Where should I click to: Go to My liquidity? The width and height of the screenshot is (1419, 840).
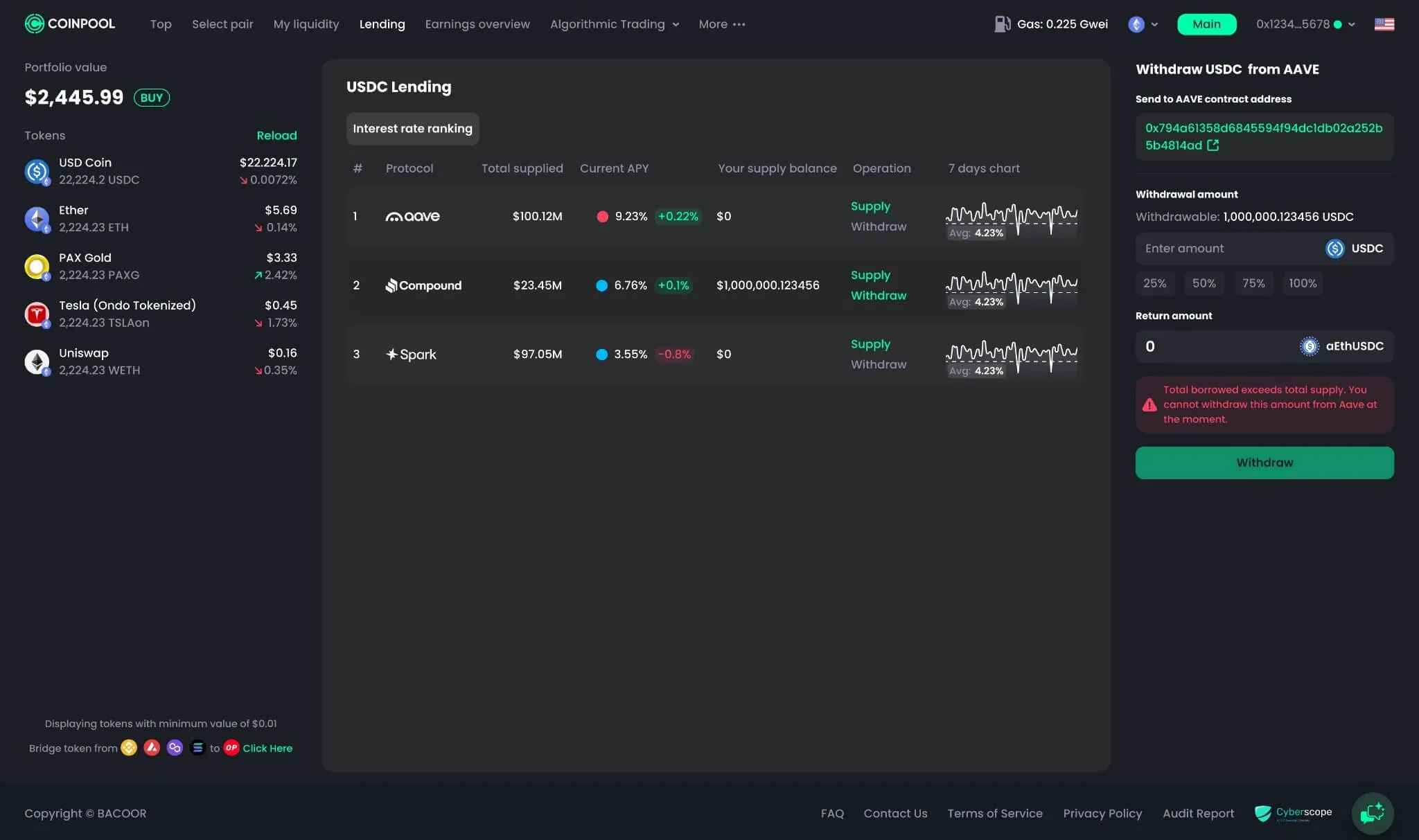tap(306, 24)
